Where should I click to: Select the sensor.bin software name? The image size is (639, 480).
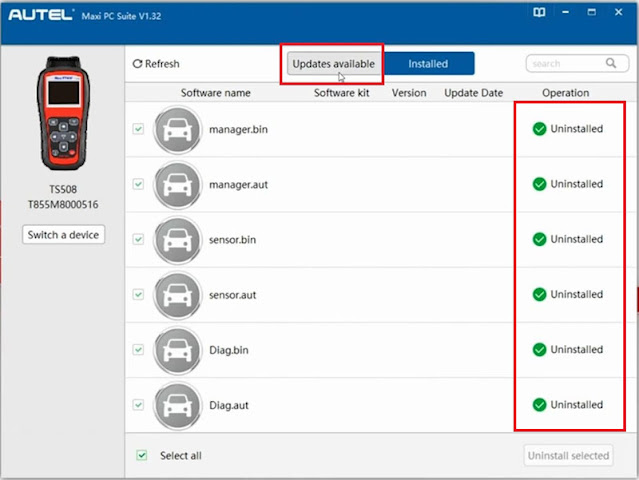[x=233, y=240]
